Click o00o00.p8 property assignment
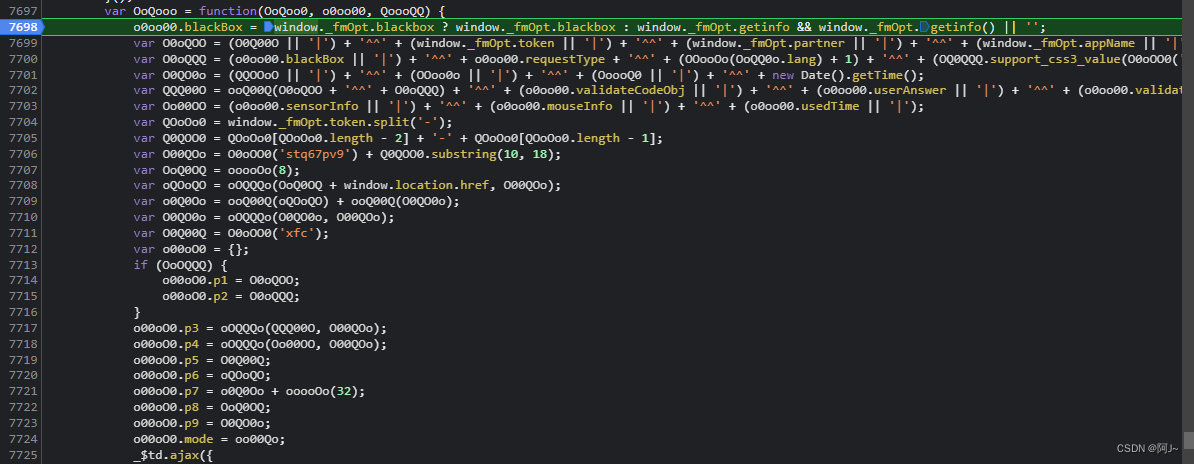The width and height of the screenshot is (1194, 464). coord(202,408)
